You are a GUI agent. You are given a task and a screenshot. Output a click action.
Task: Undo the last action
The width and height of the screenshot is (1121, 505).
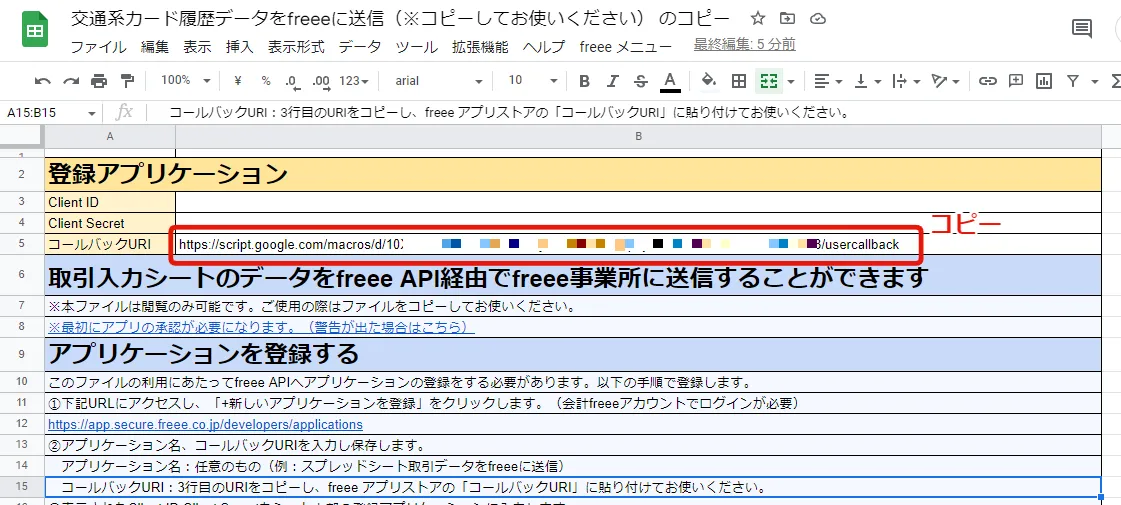tap(43, 81)
